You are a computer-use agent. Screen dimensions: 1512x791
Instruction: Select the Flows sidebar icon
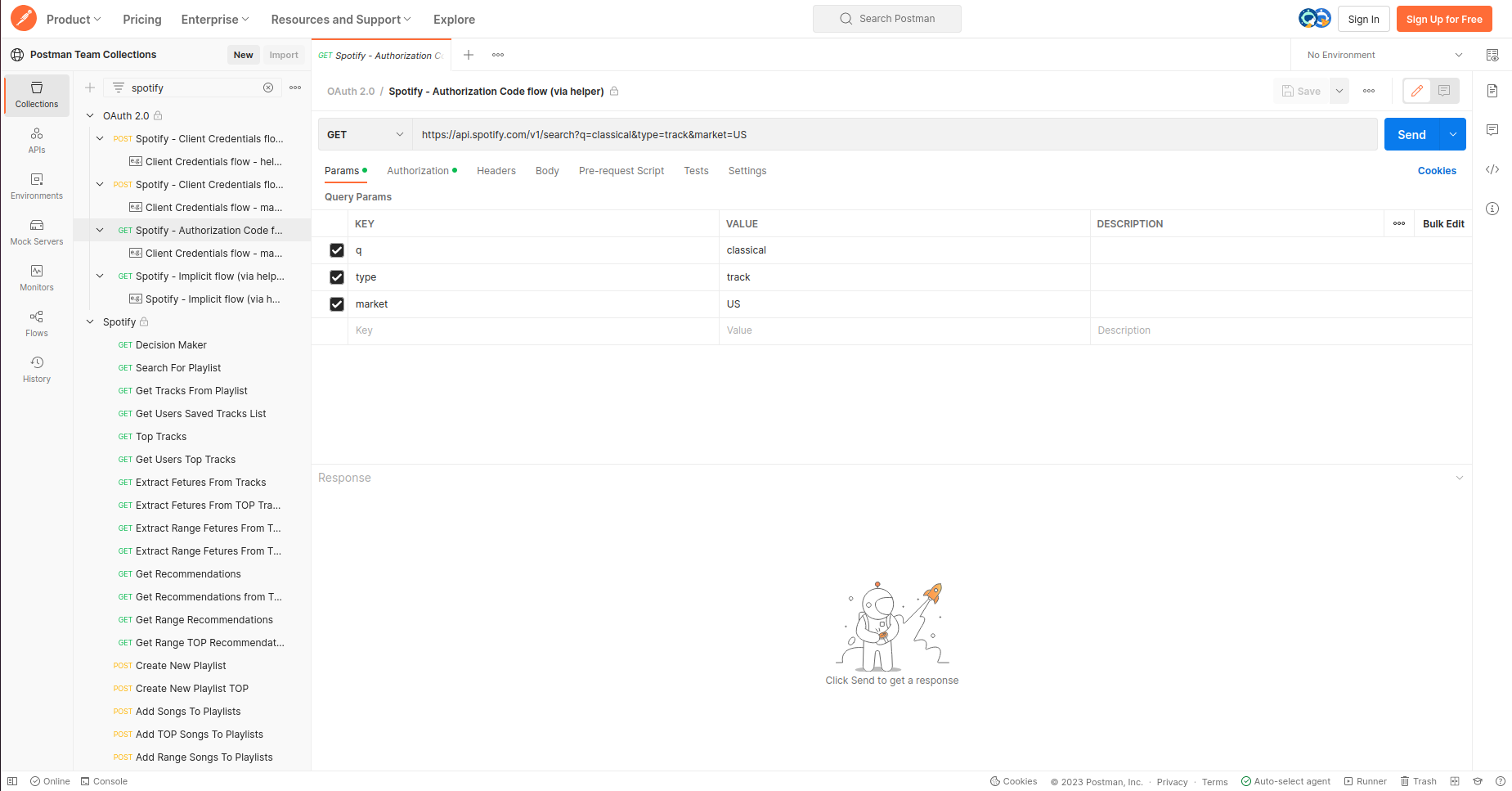tap(36, 323)
